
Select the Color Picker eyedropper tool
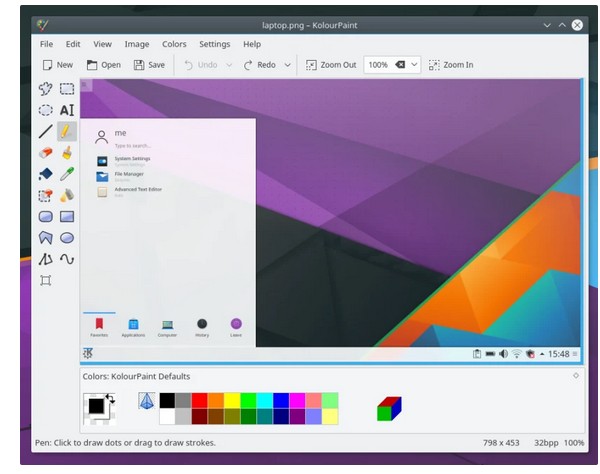(67, 174)
